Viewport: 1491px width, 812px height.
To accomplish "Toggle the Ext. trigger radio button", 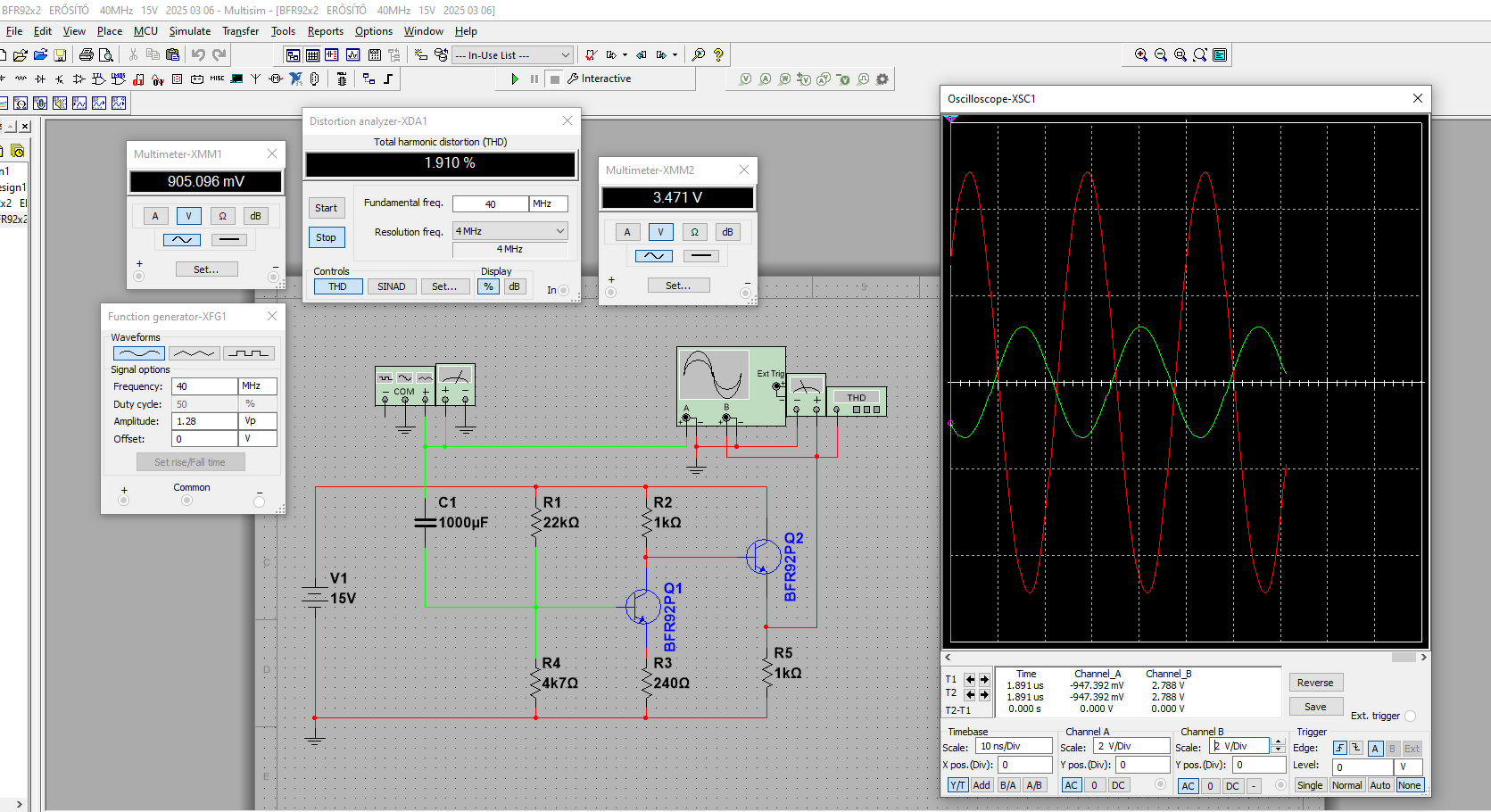I will (1410, 716).
